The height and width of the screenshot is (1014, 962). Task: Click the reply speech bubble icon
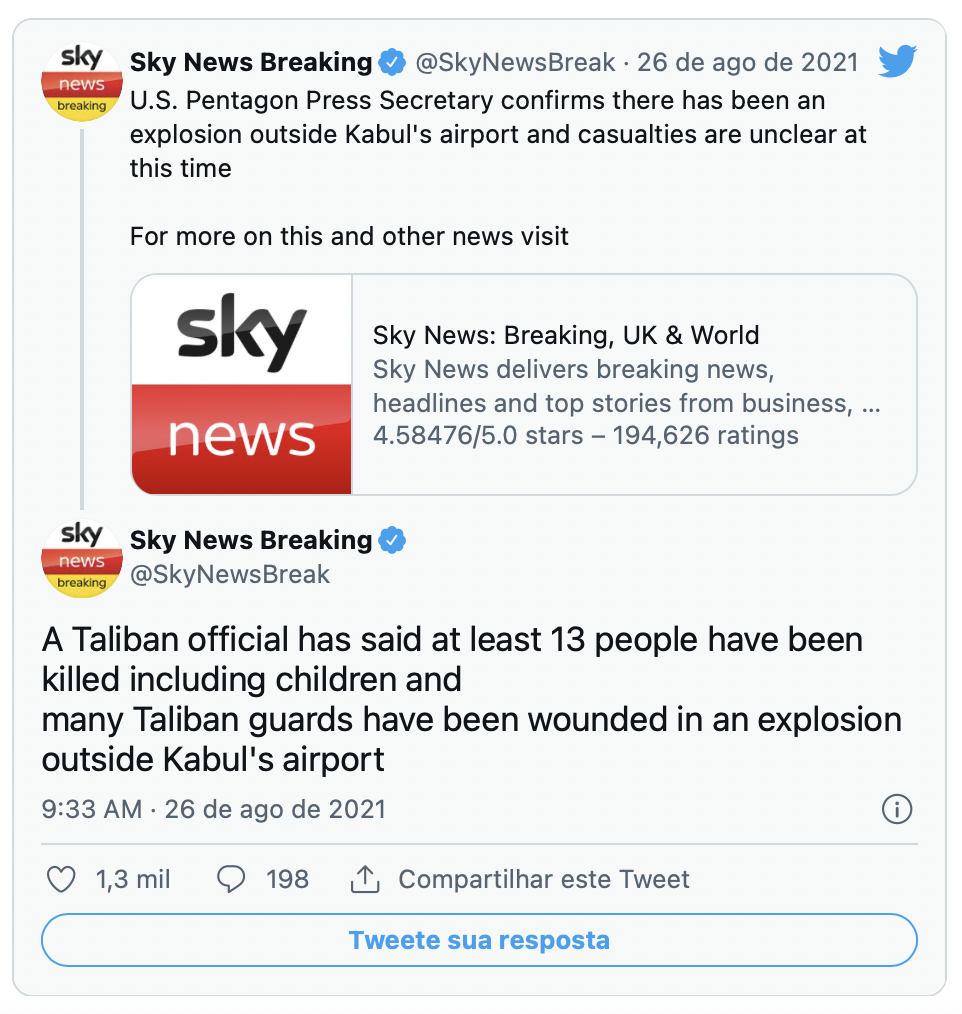coord(232,880)
